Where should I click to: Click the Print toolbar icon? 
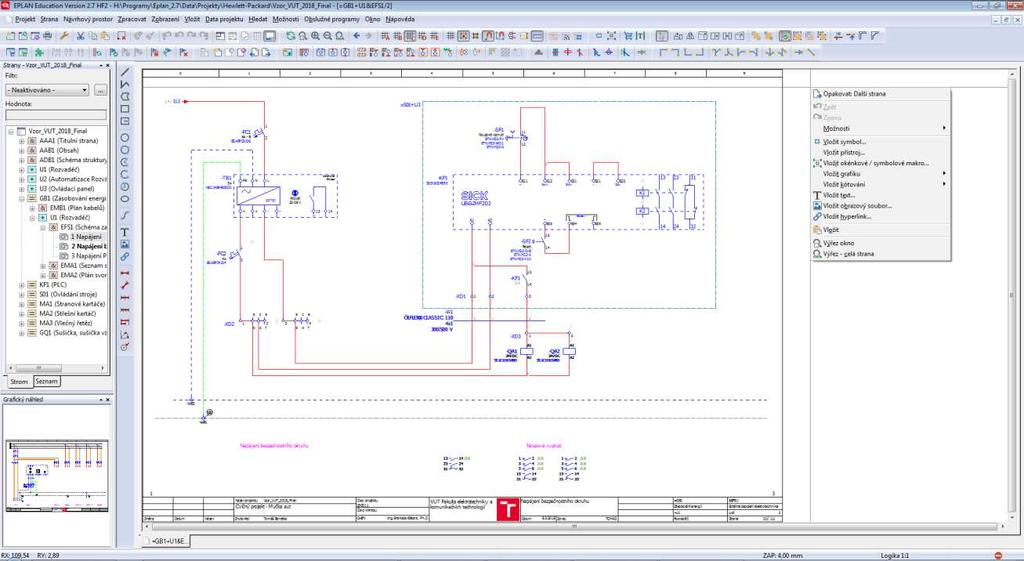coord(48,36)
